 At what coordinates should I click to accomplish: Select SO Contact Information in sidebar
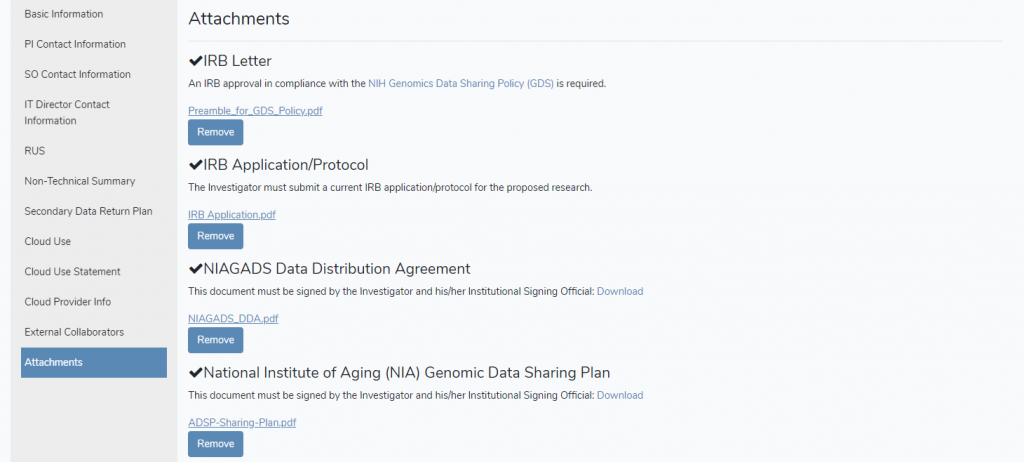pyautogui.click(x=77, y=74)
